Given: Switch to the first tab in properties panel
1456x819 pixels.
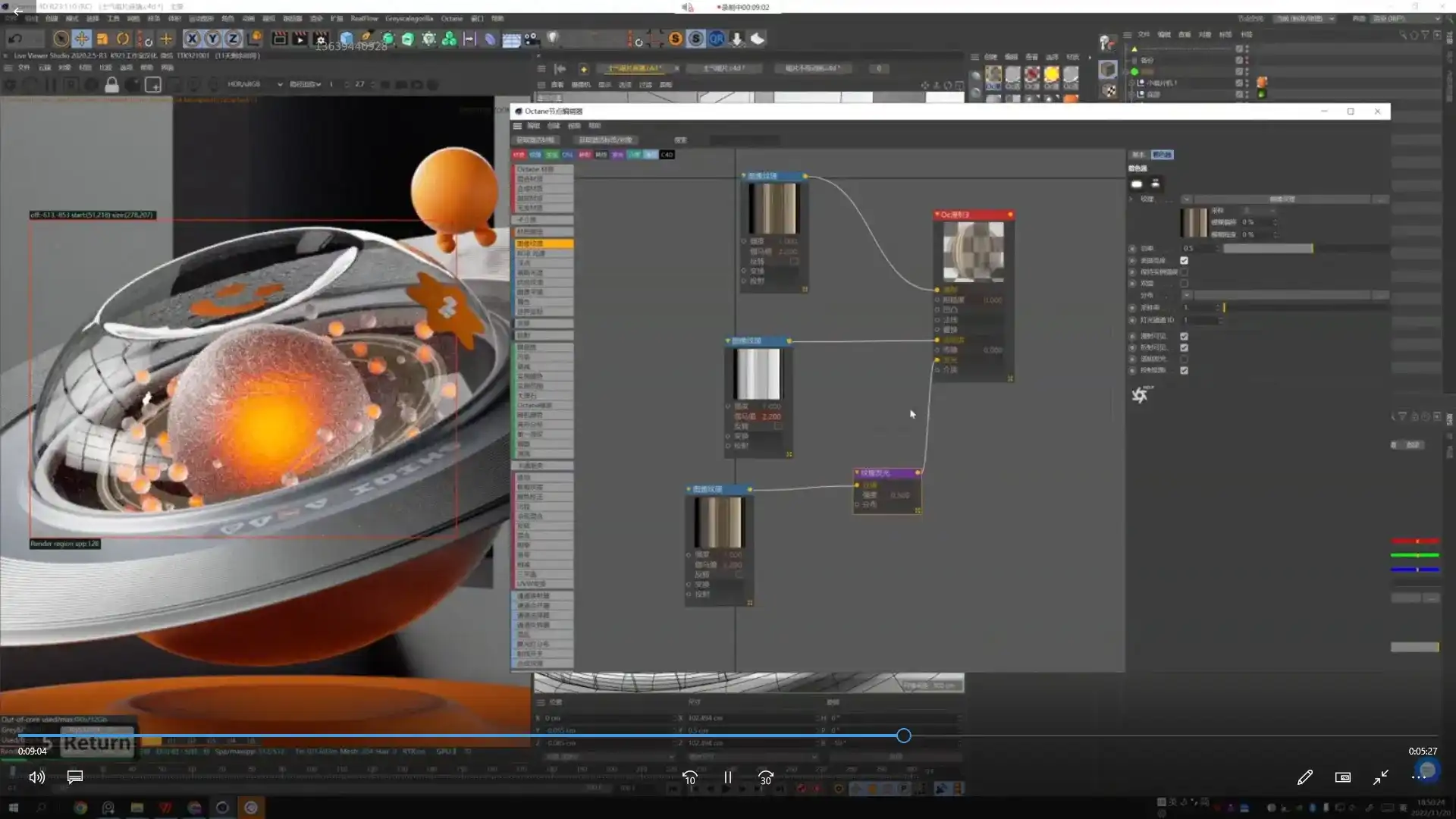Looking at the screenshot, I should click(1138, 155).
